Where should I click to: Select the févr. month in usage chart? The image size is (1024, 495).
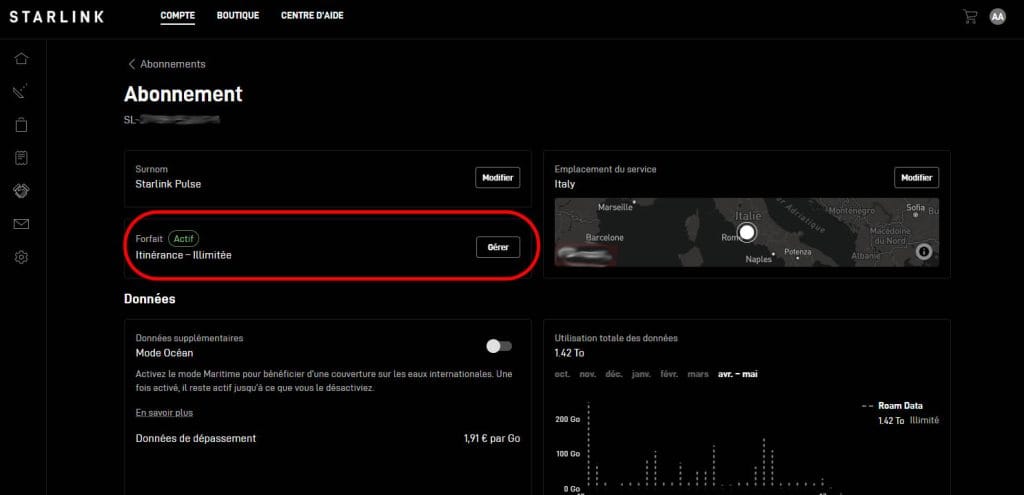(x=669, y=374)
